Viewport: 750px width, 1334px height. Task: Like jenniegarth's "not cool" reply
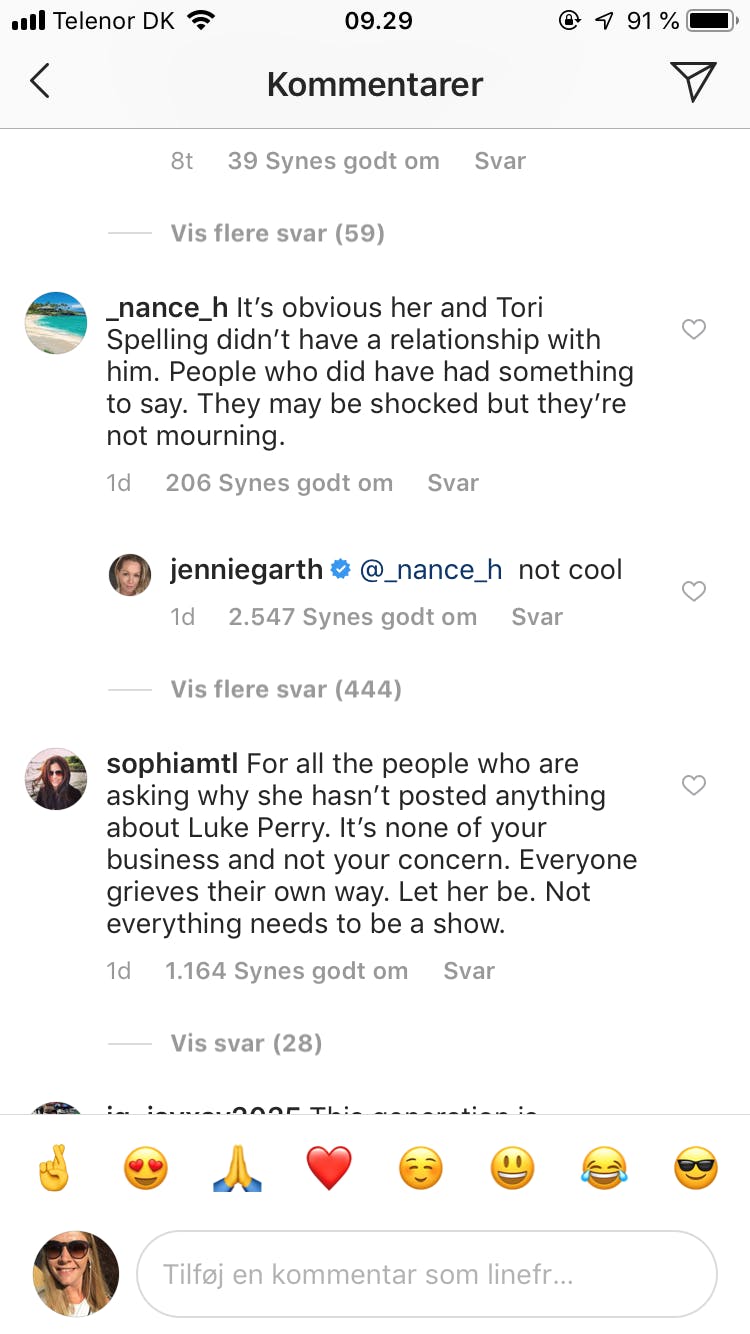pos(694,591)
